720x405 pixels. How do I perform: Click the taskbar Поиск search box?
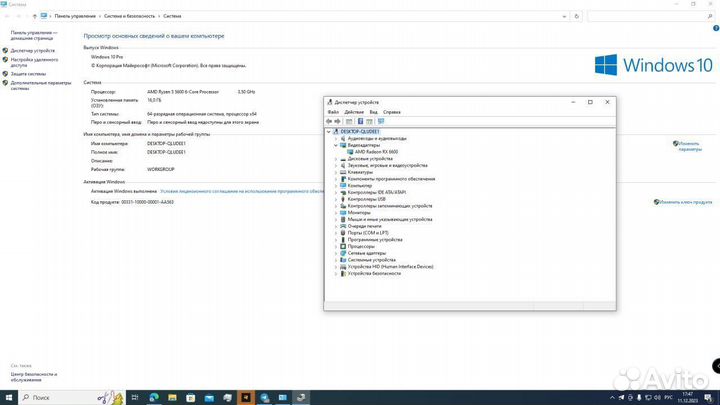point(73,397)
